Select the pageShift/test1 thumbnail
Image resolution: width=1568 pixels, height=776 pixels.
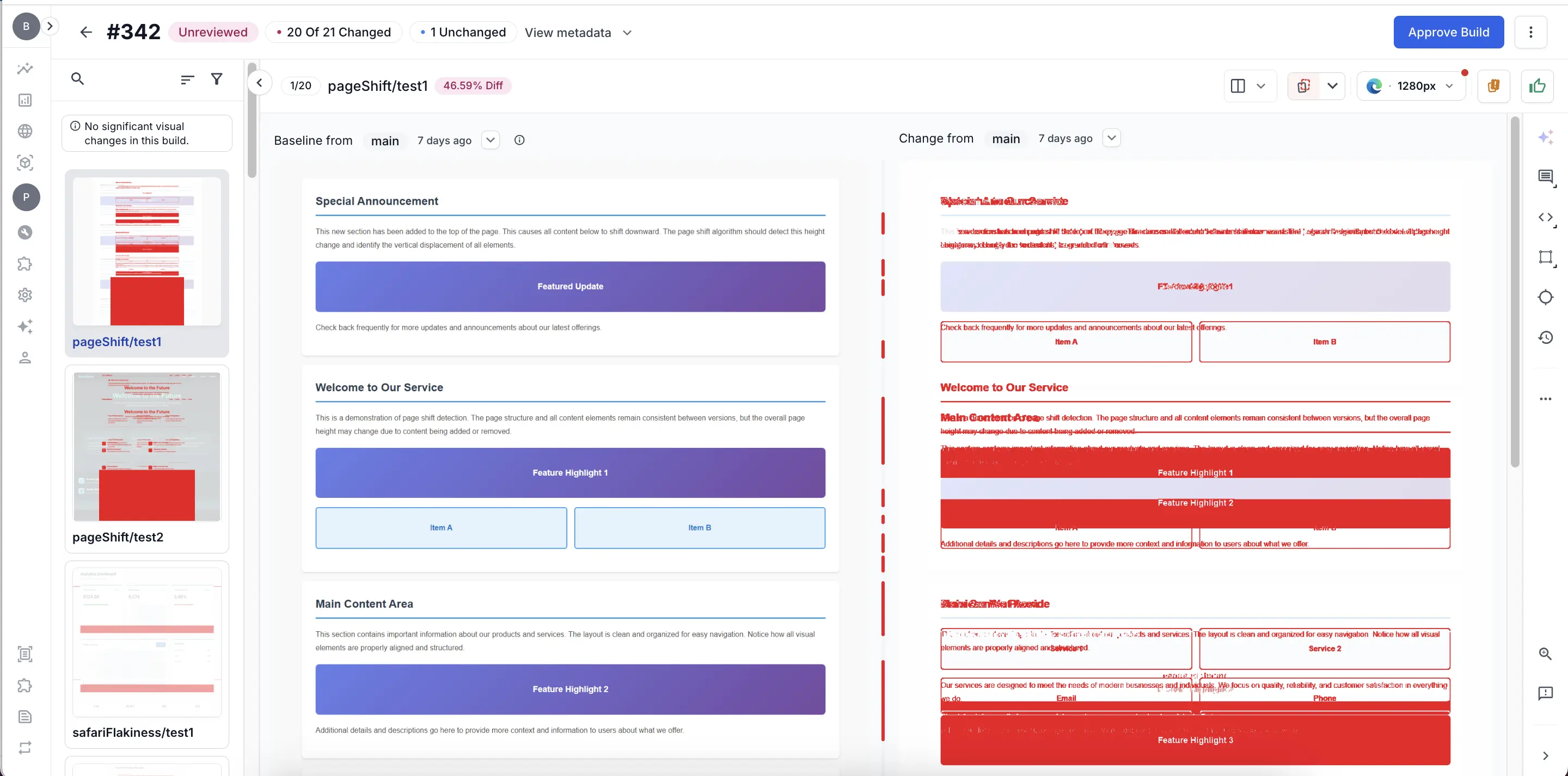[x=146, y=251]
